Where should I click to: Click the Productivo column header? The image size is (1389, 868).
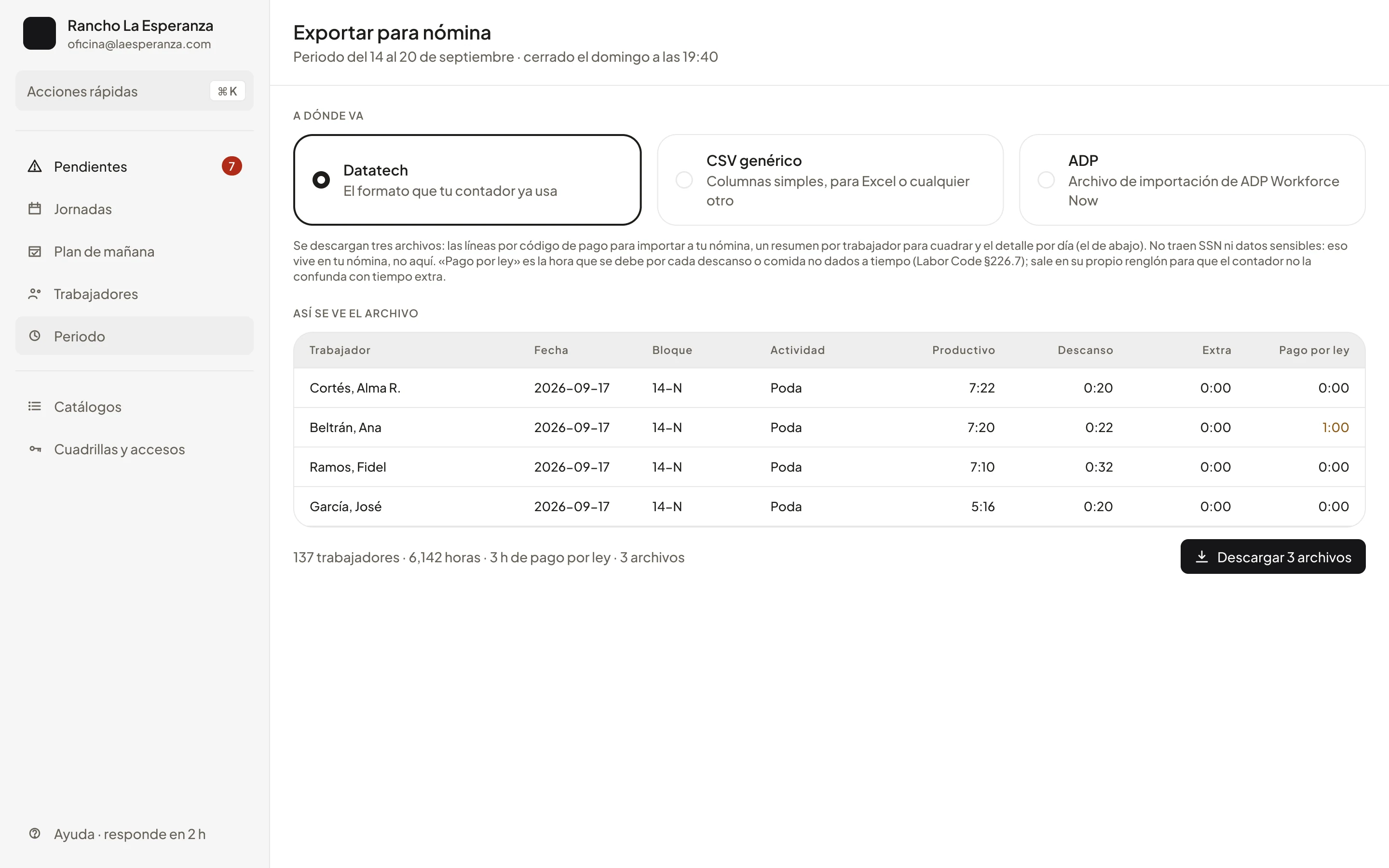coord(963,350)
